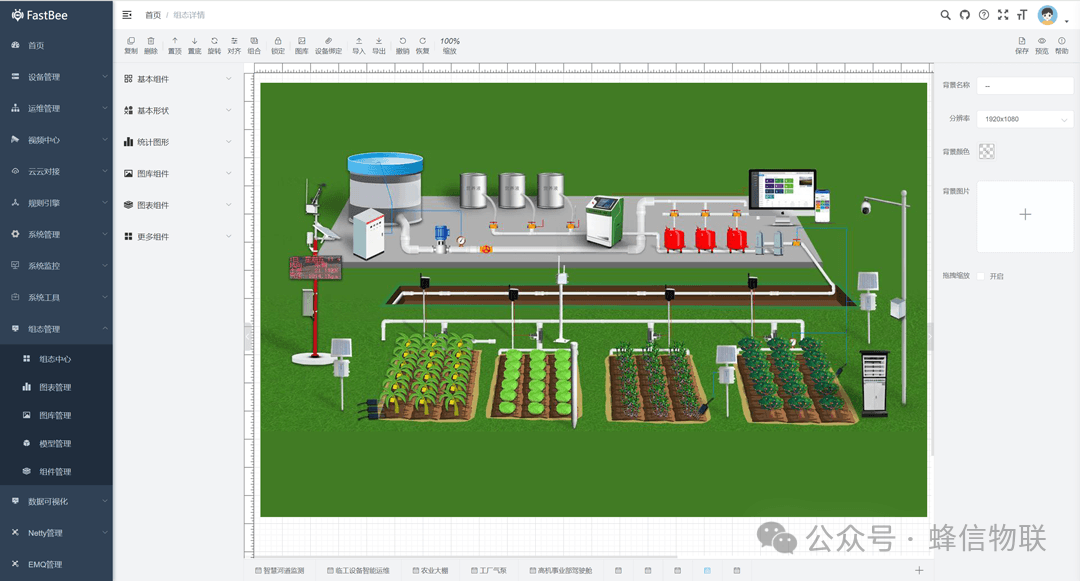The width and height of the screenshot is (1080, 581).
Task: Collapse the sidebar with hamburger icon
Action: 127,14
